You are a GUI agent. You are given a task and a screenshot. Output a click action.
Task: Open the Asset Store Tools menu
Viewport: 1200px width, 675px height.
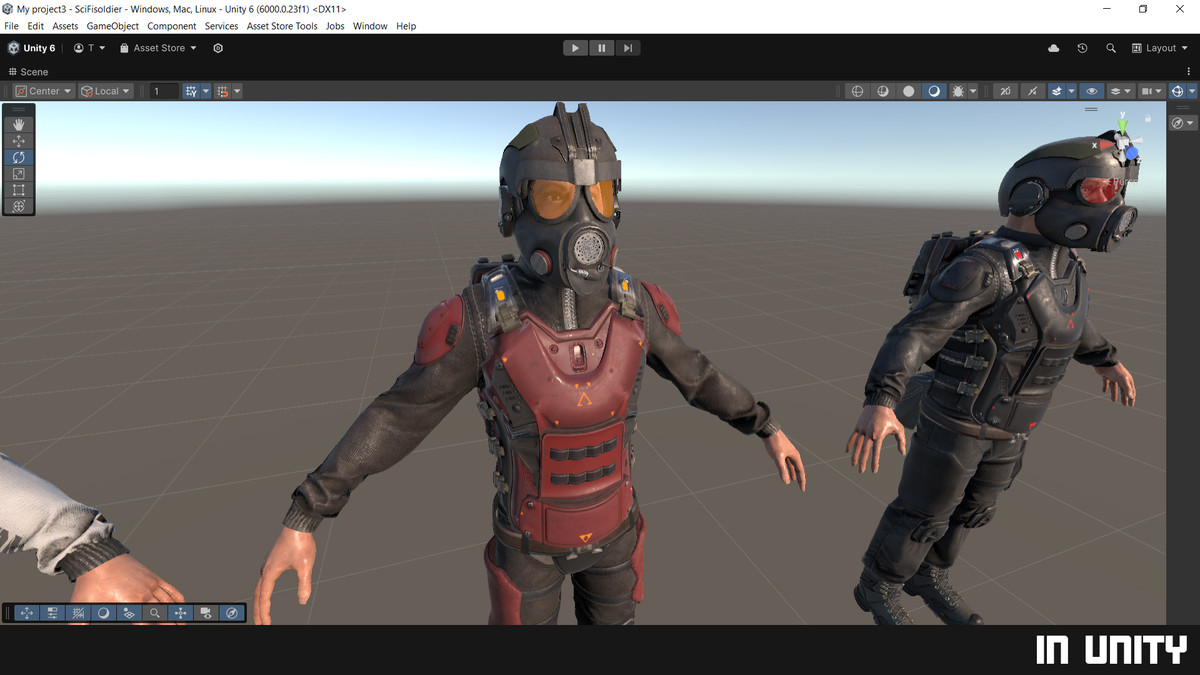click(282, 26)
